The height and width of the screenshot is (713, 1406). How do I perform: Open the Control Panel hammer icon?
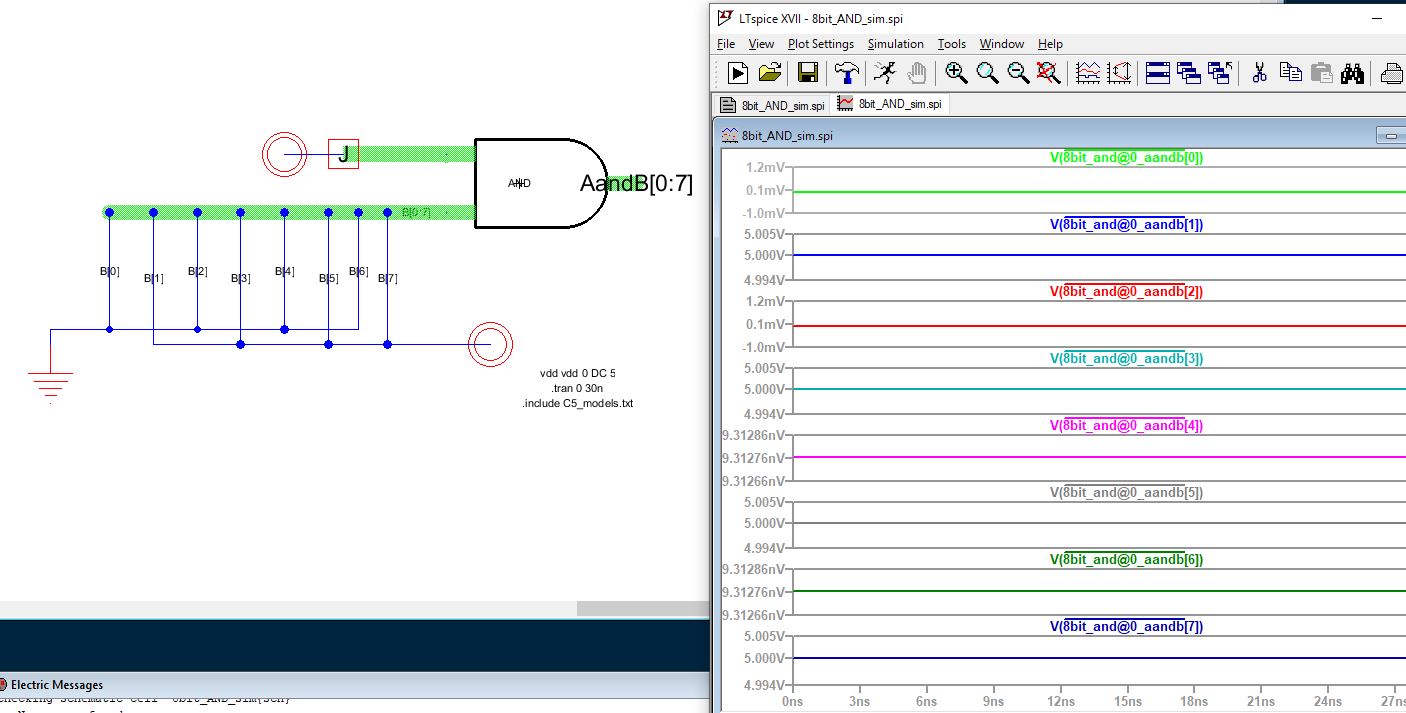(x=847, y=73)
